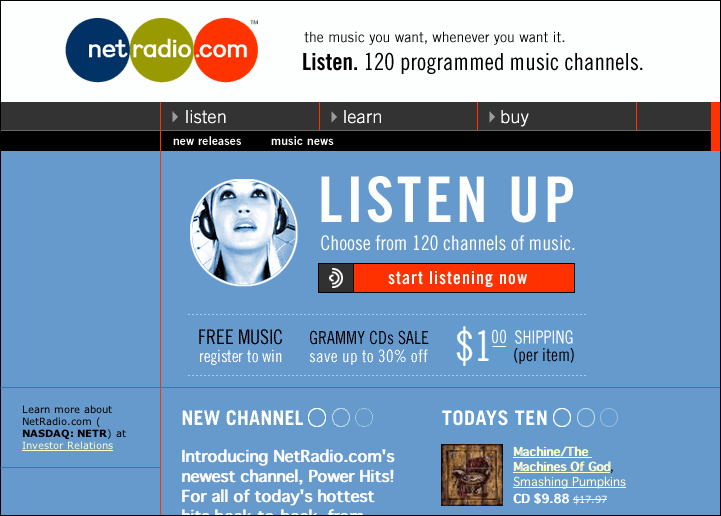Open the Smashing Pumpkins artist link
This screenshot has width=721, height=516.
569,482
